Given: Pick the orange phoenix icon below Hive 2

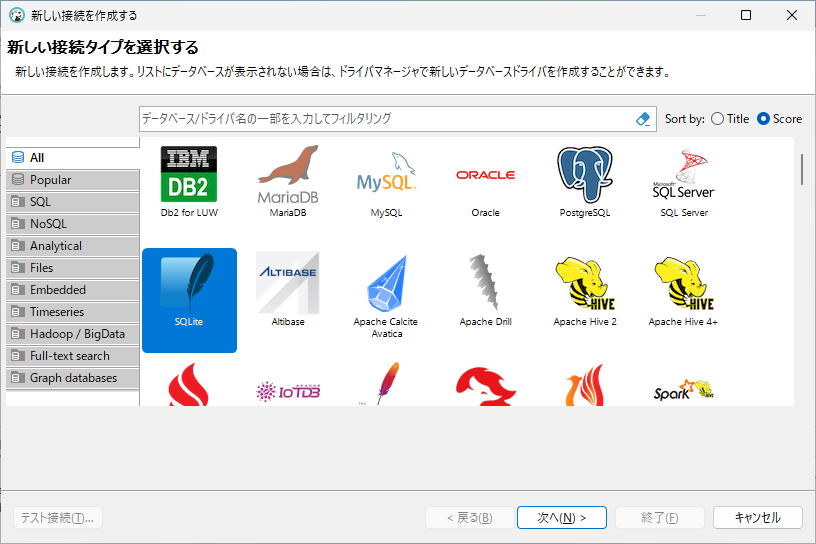Looking at the screenshot, I should [584, 385].
